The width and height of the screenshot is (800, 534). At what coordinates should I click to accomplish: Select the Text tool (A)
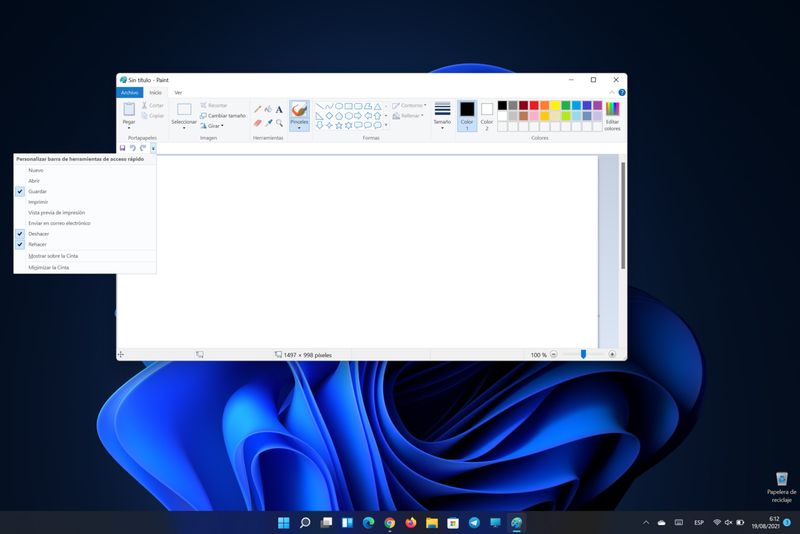point(279,109)
